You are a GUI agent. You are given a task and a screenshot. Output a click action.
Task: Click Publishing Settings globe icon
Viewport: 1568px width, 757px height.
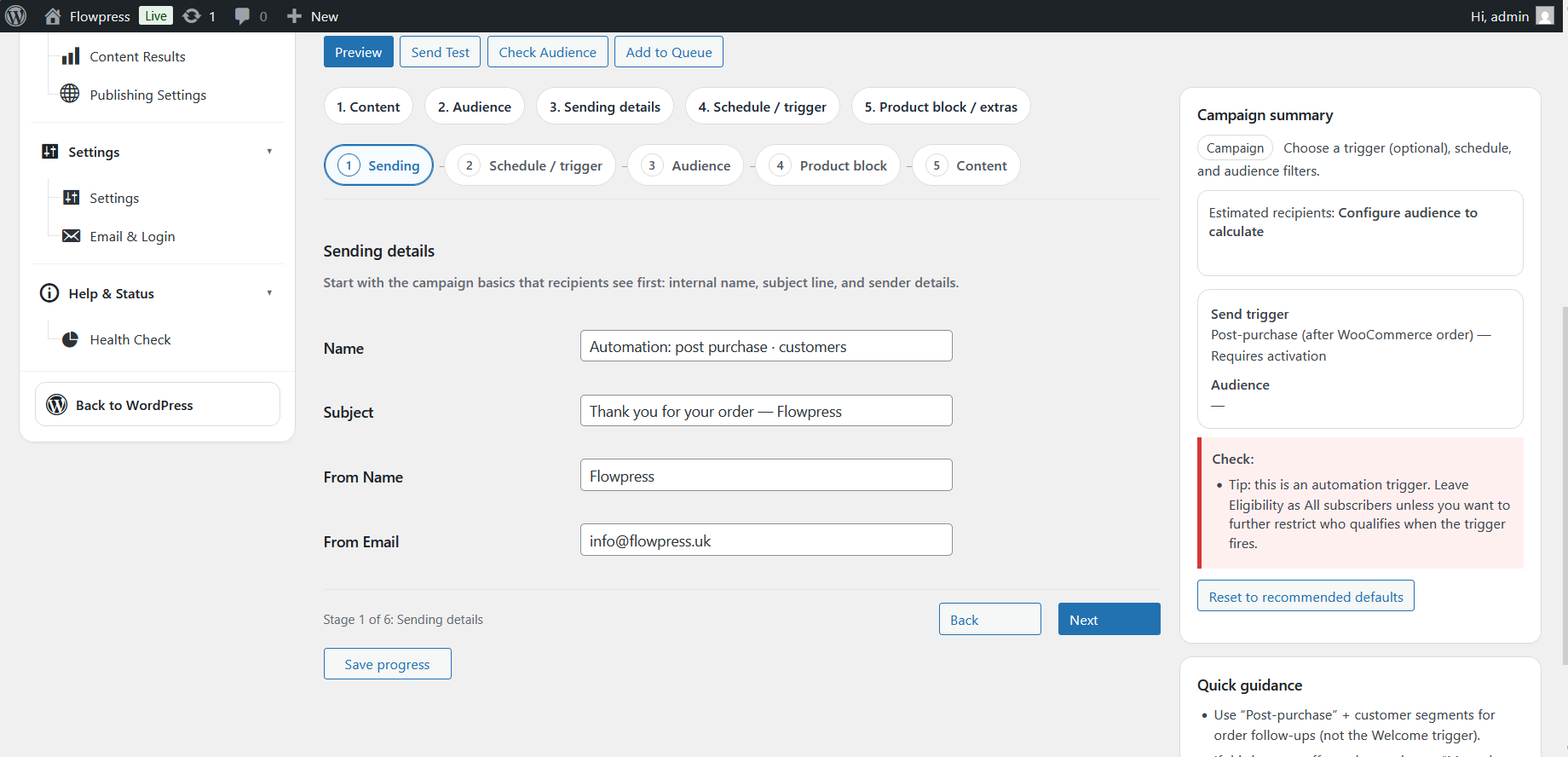coord(70,94)
